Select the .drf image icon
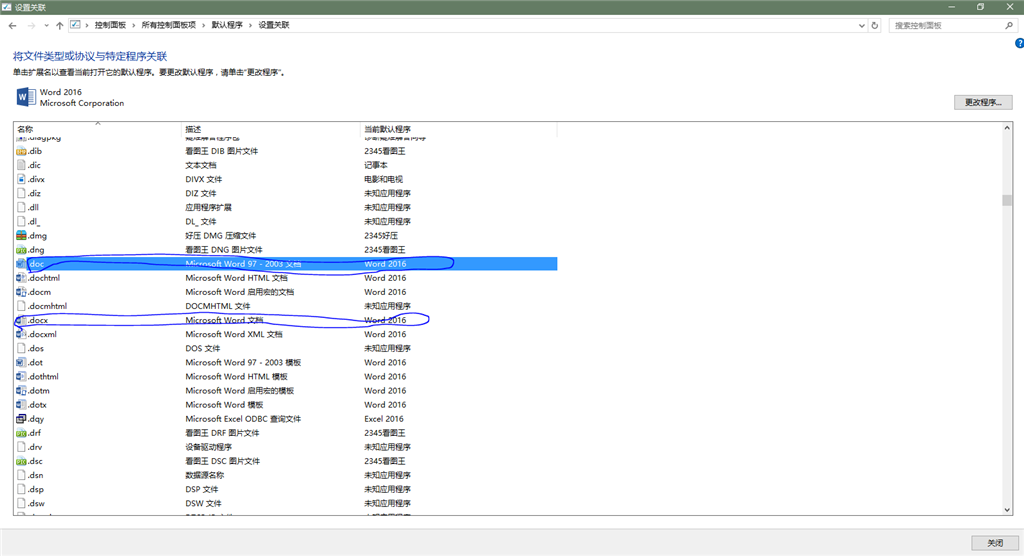Screen dimensions: 1024x556 (21, 433)
